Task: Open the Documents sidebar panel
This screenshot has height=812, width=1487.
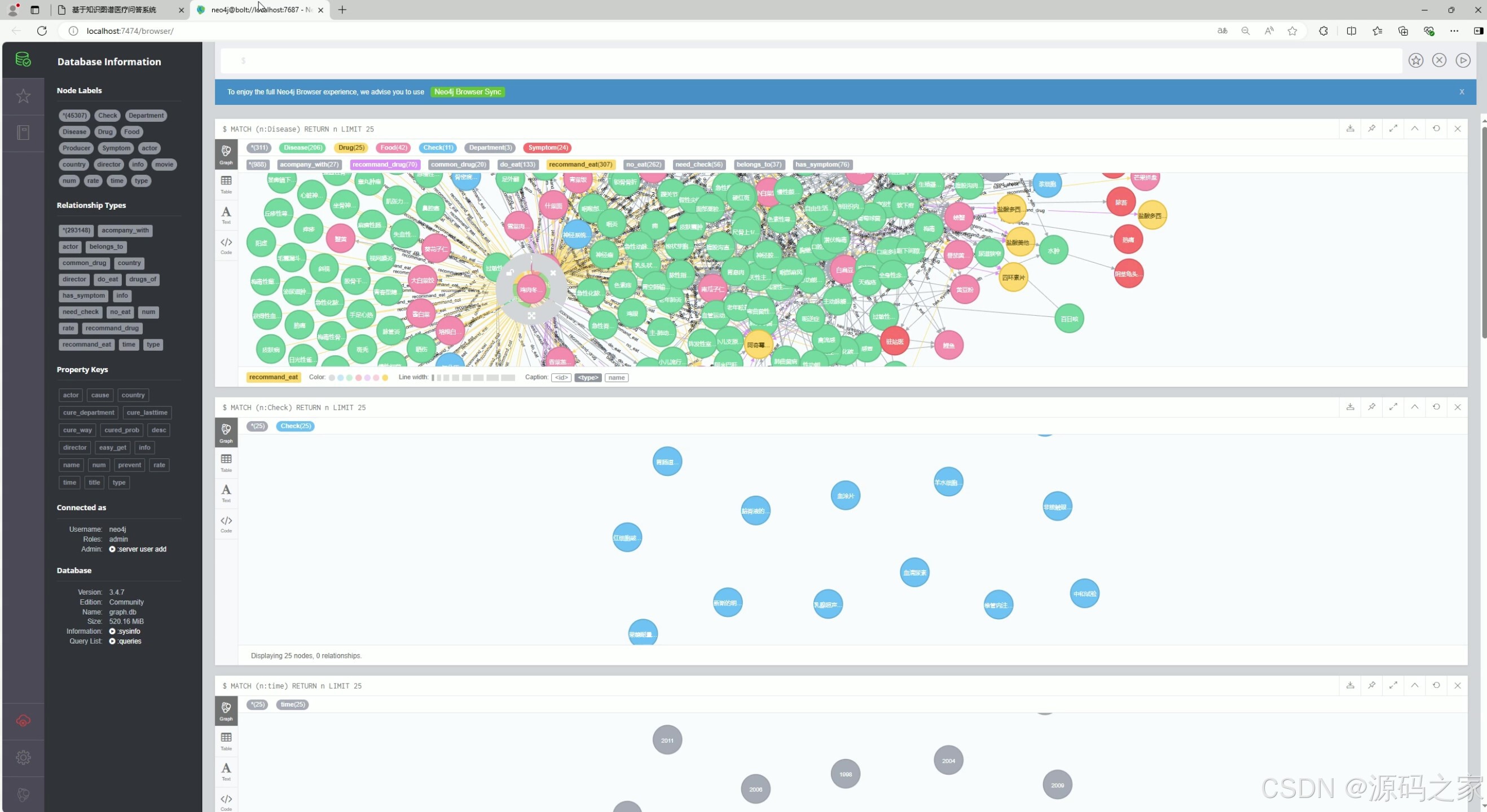Action: [x=23, y=133]
